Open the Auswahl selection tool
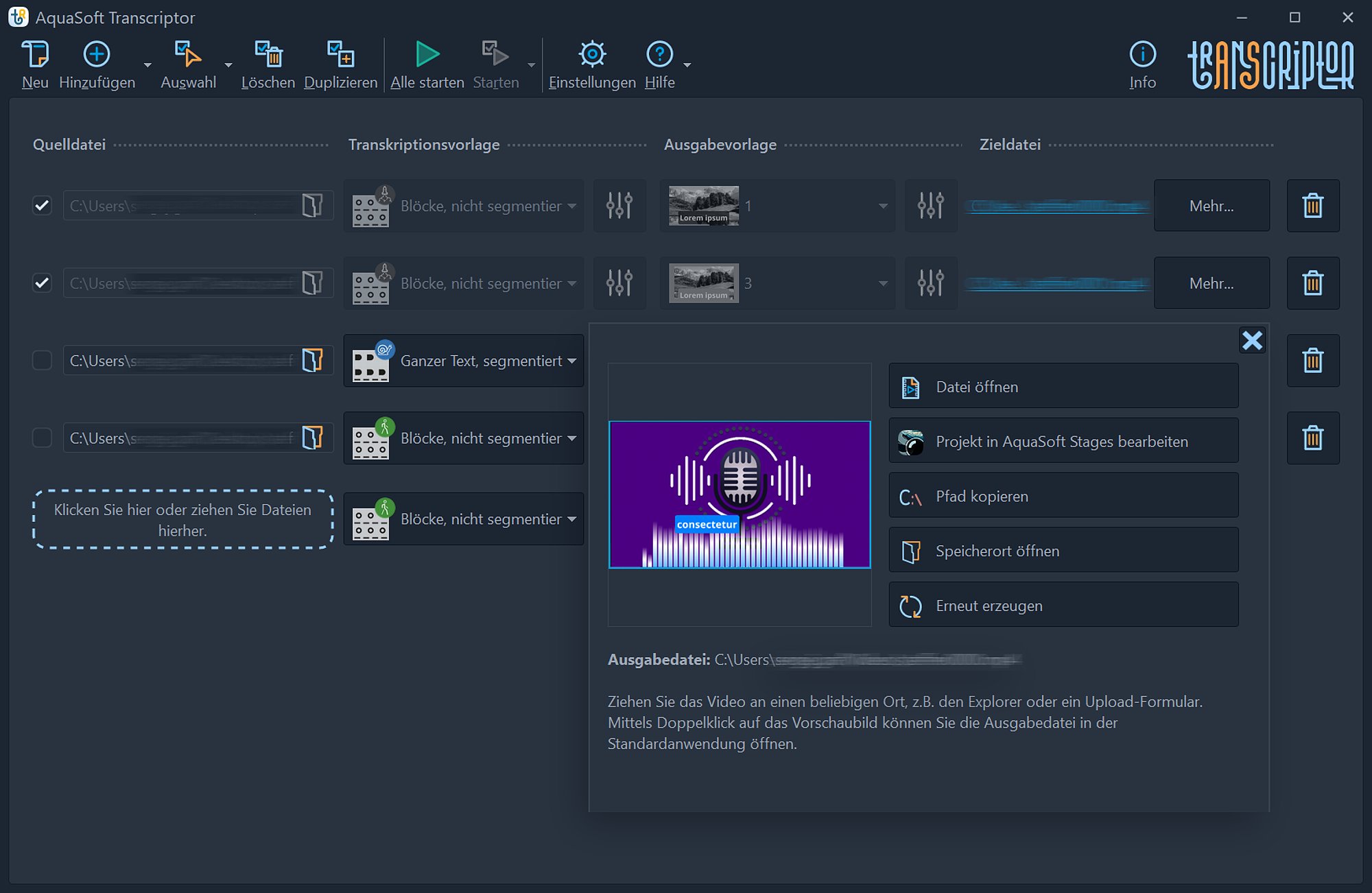1372x893 pixels. point(188,64)
